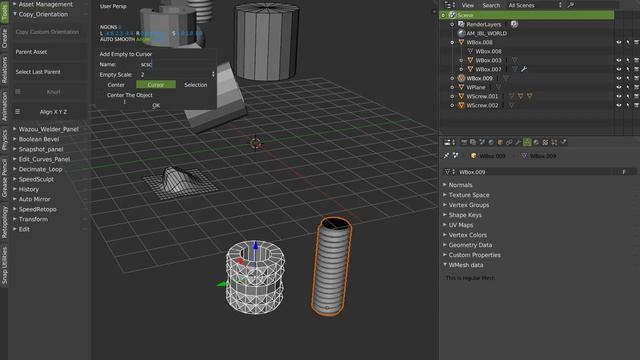Toggle visibility eye of WScrew.002
640x360 pixels.
[619, 105]
